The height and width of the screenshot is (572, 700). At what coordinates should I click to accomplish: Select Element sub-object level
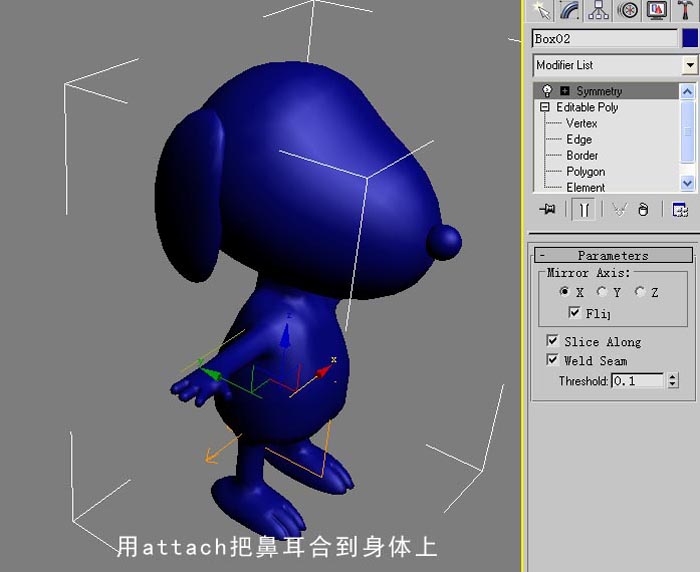point(585,187)
